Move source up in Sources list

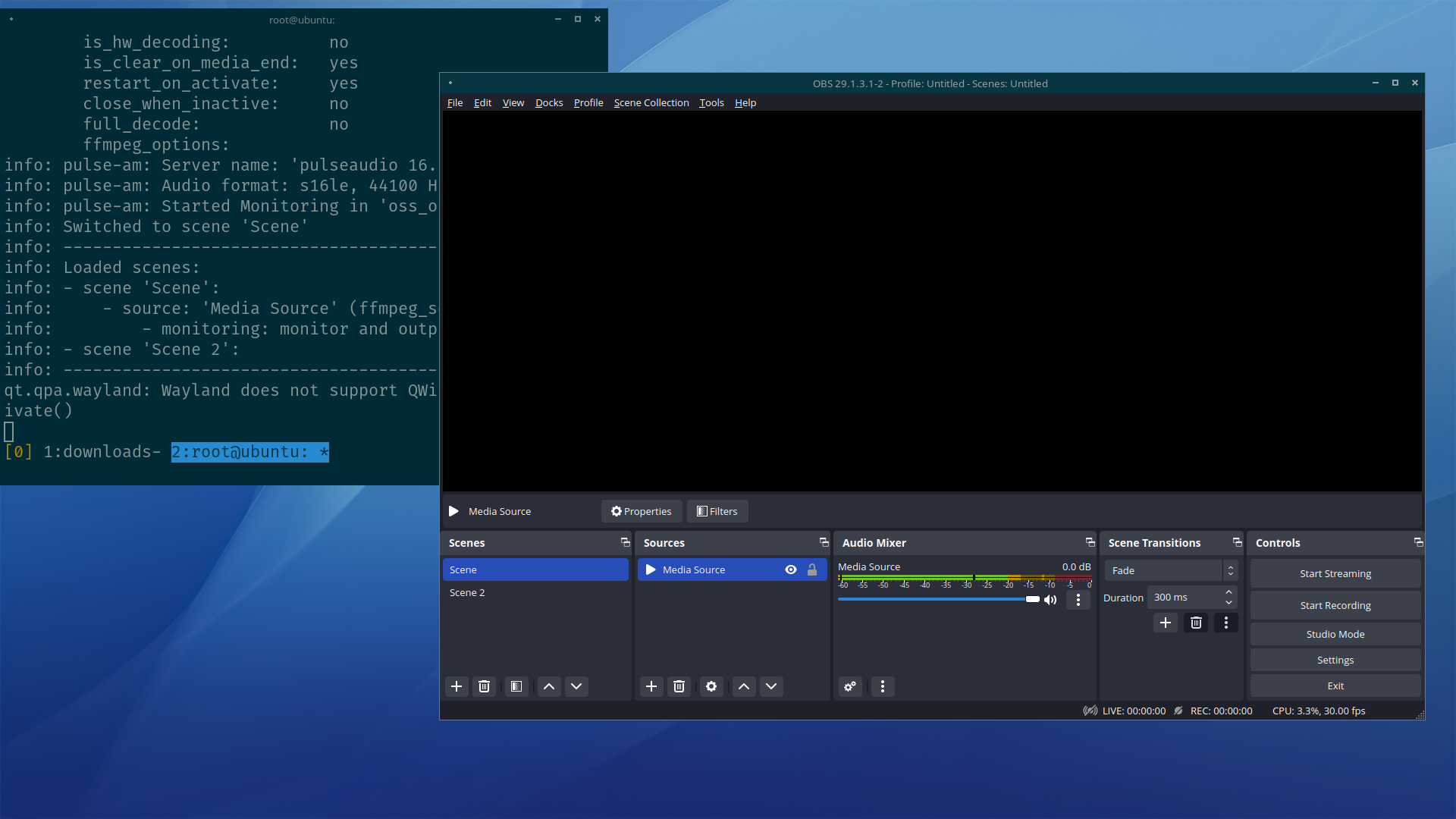tap(744, 686)
